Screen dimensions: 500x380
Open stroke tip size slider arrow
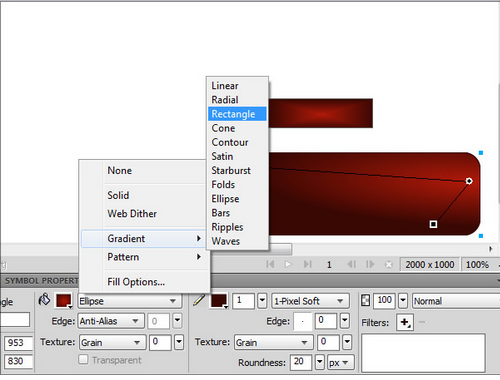262,301
